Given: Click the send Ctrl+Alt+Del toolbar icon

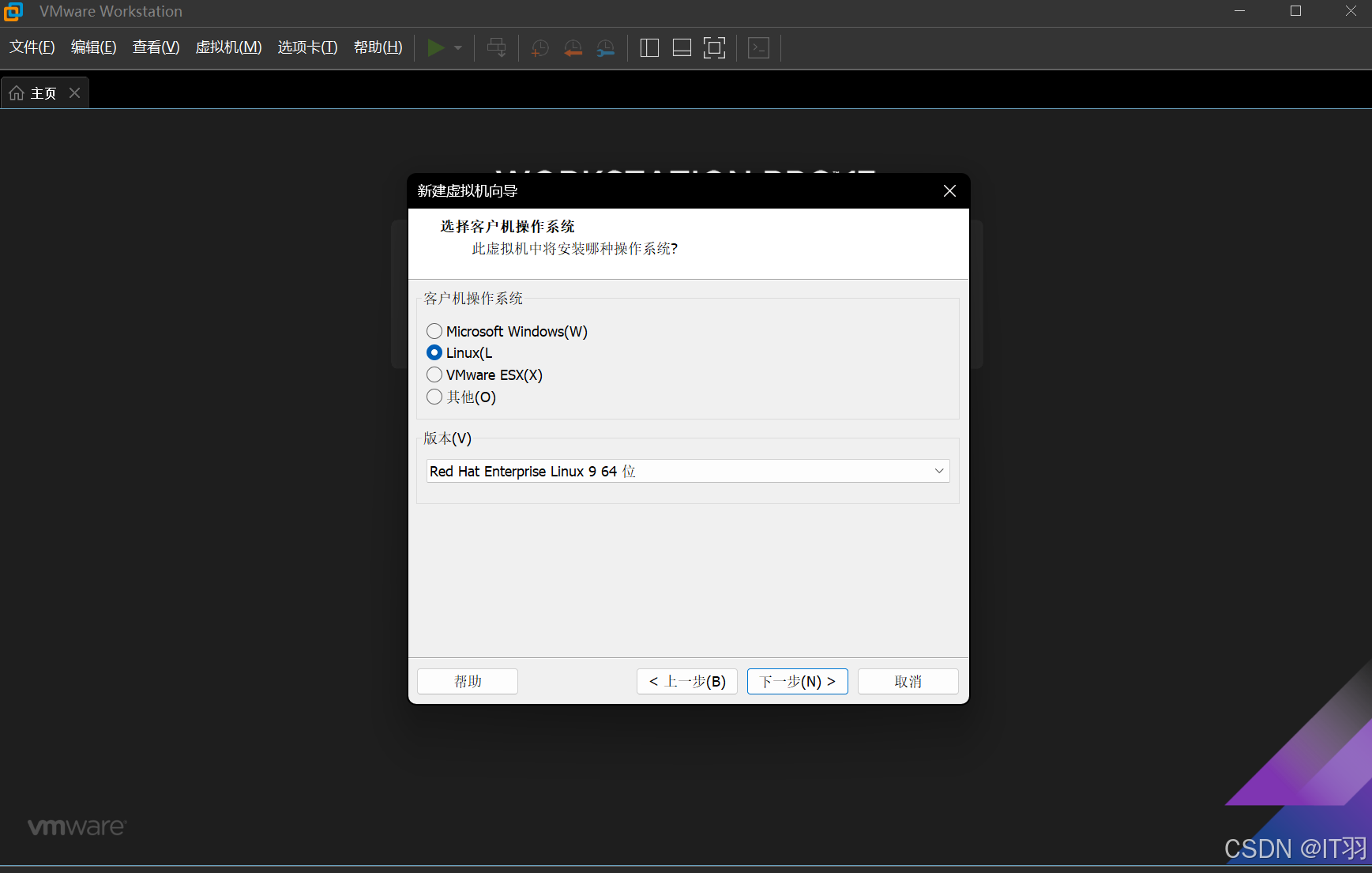Looking at the screenshot, I should coord(497,47).
